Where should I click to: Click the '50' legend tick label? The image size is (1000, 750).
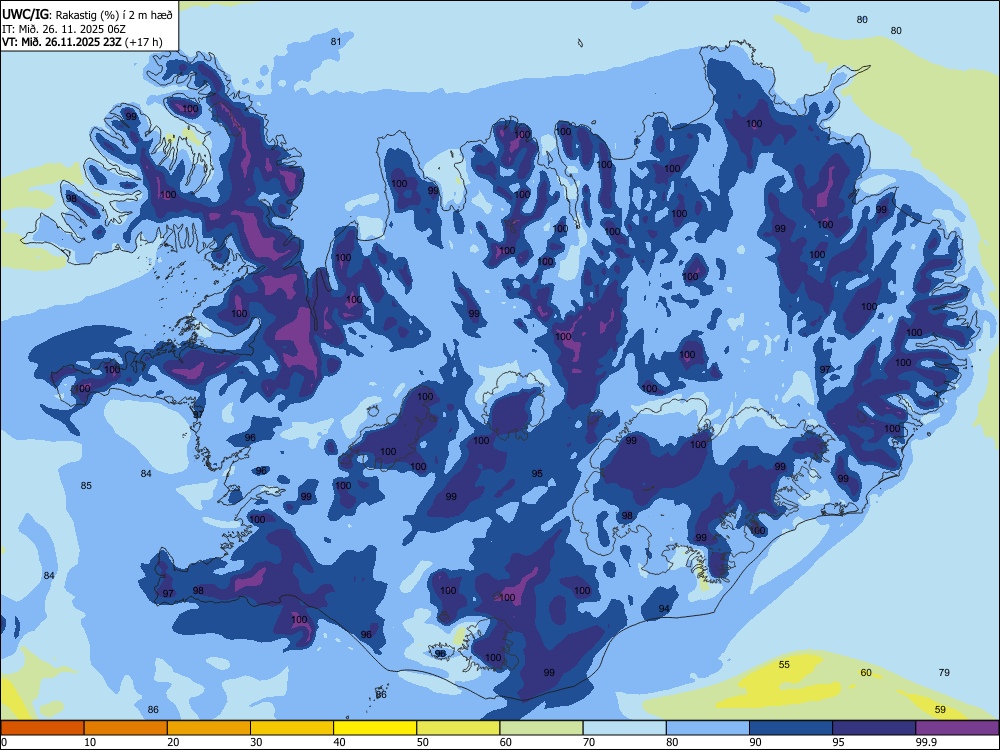422,742
